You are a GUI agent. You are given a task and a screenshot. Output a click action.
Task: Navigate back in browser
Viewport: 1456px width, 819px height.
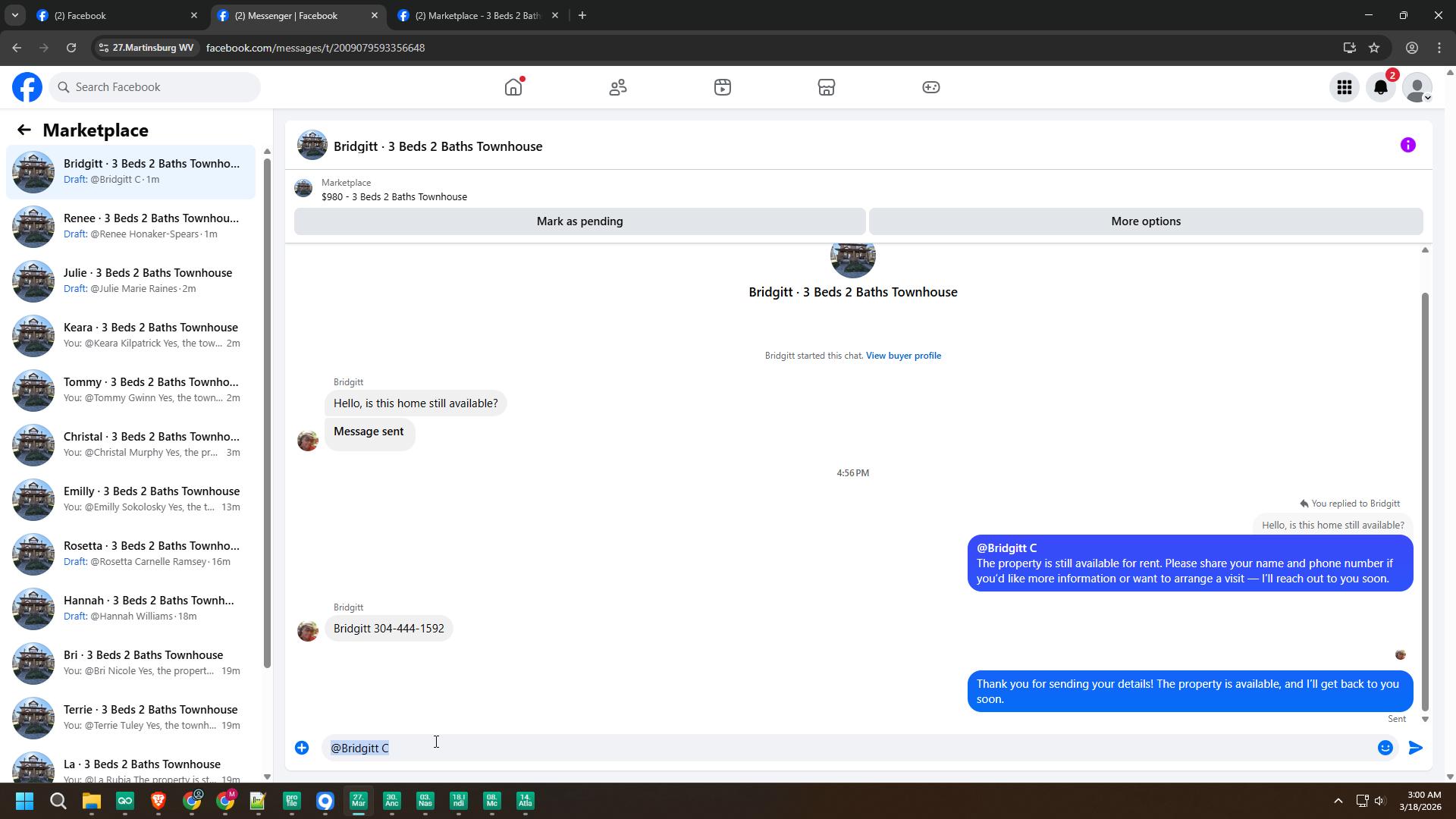coord(17,48)
